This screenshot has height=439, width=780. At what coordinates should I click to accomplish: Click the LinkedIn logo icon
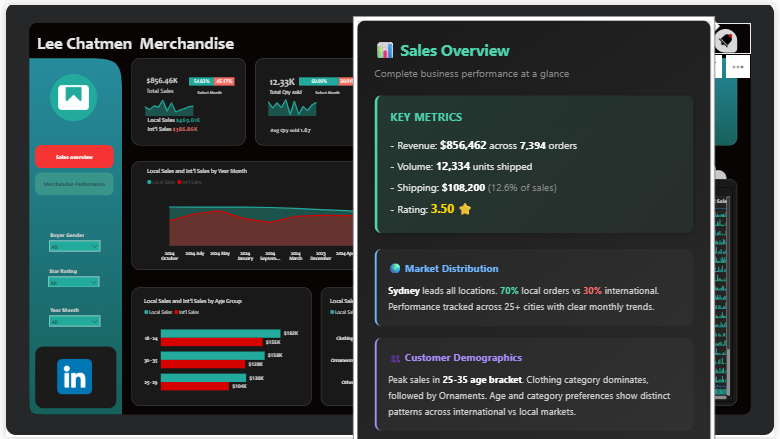tap(75, 377)
